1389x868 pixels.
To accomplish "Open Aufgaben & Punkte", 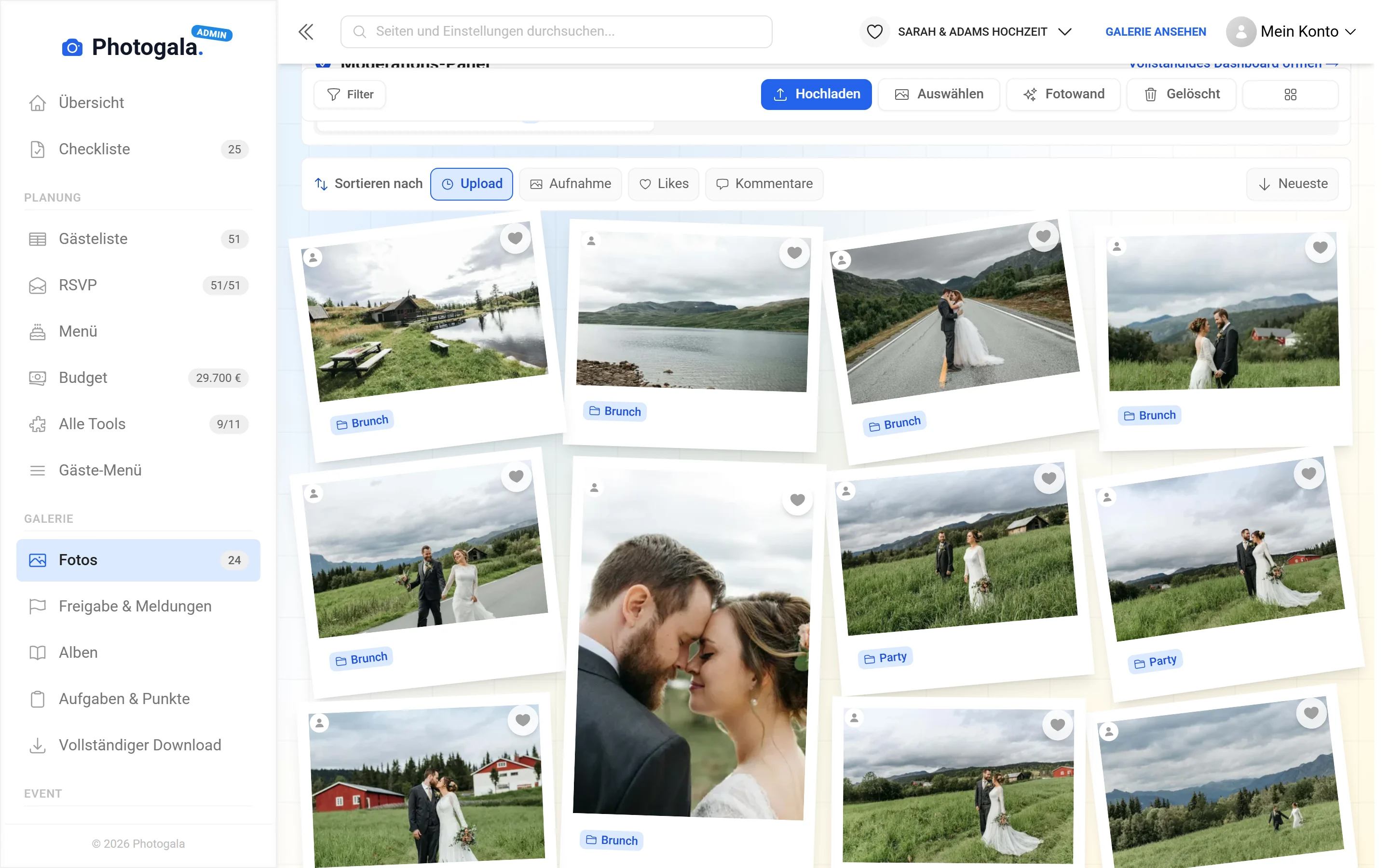I will 138,699.
